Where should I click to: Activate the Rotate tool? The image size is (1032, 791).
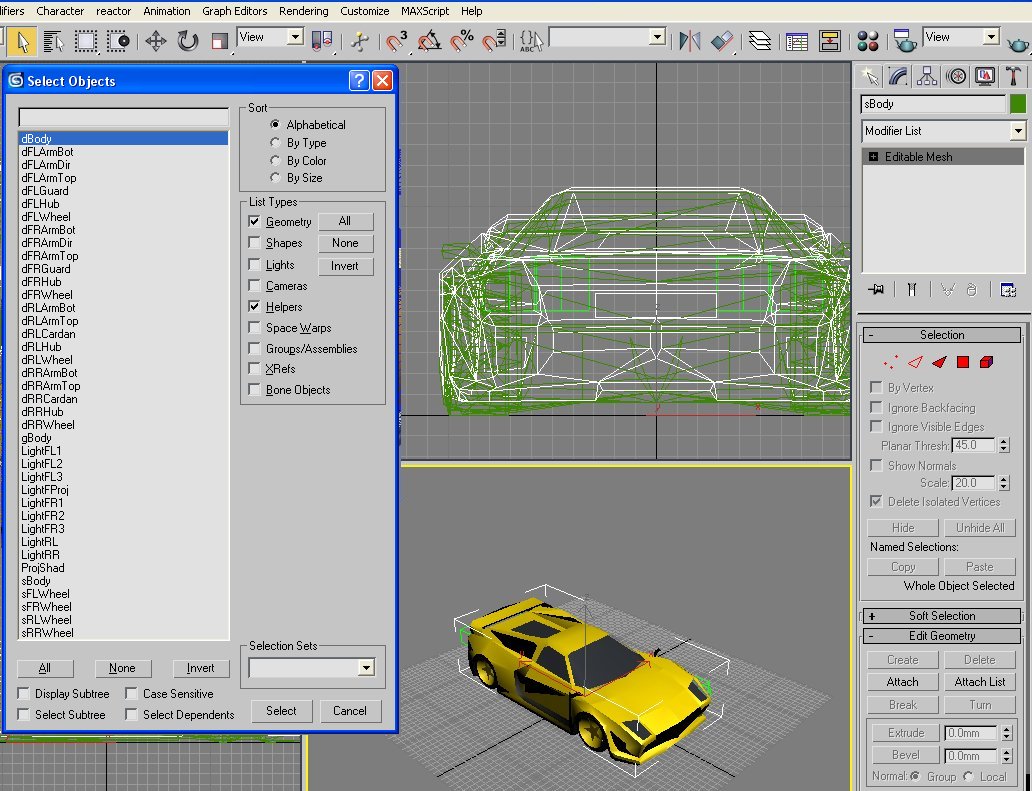pyautogui.click(x=187, y=41)
